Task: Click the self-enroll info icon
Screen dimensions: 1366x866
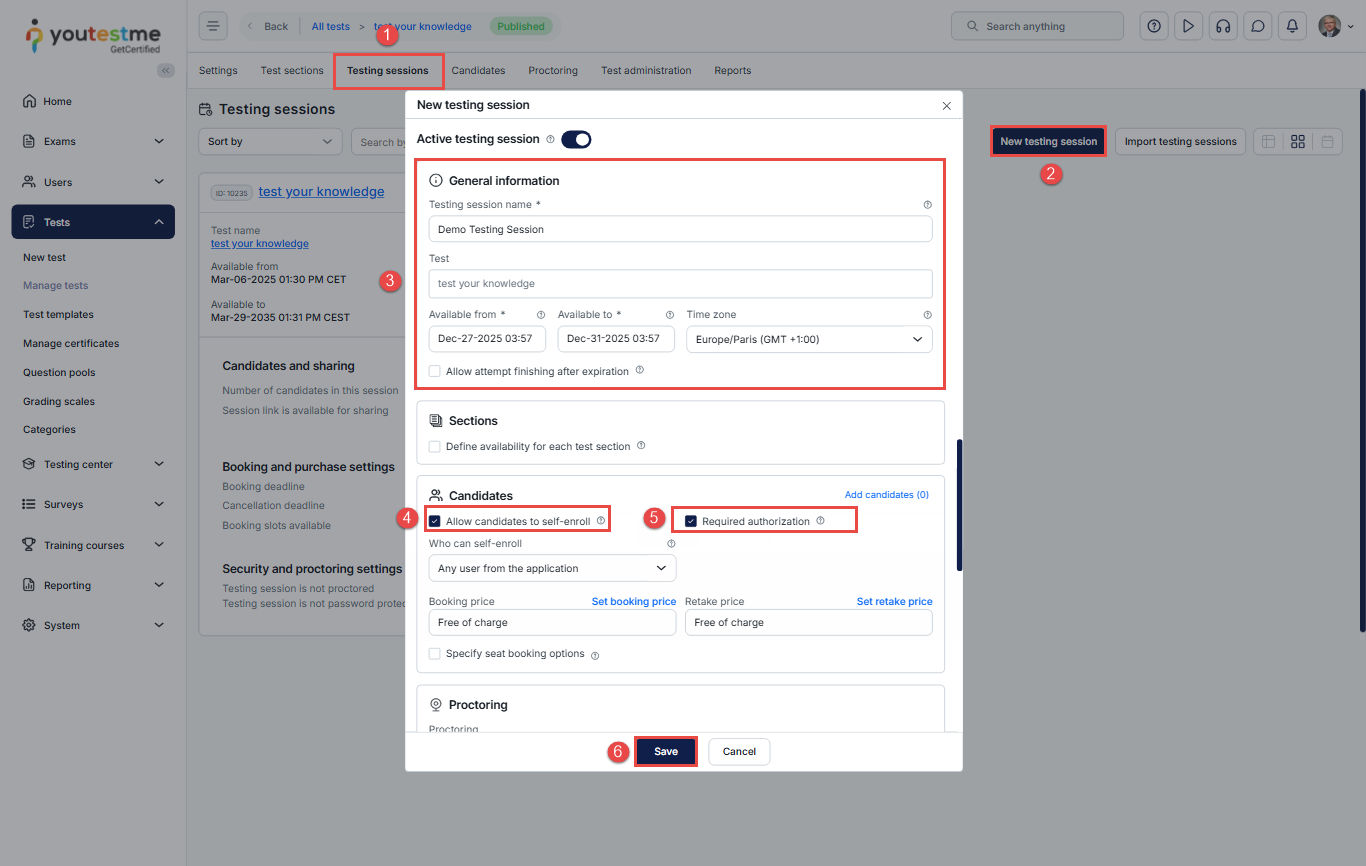Action: [601, 521]
